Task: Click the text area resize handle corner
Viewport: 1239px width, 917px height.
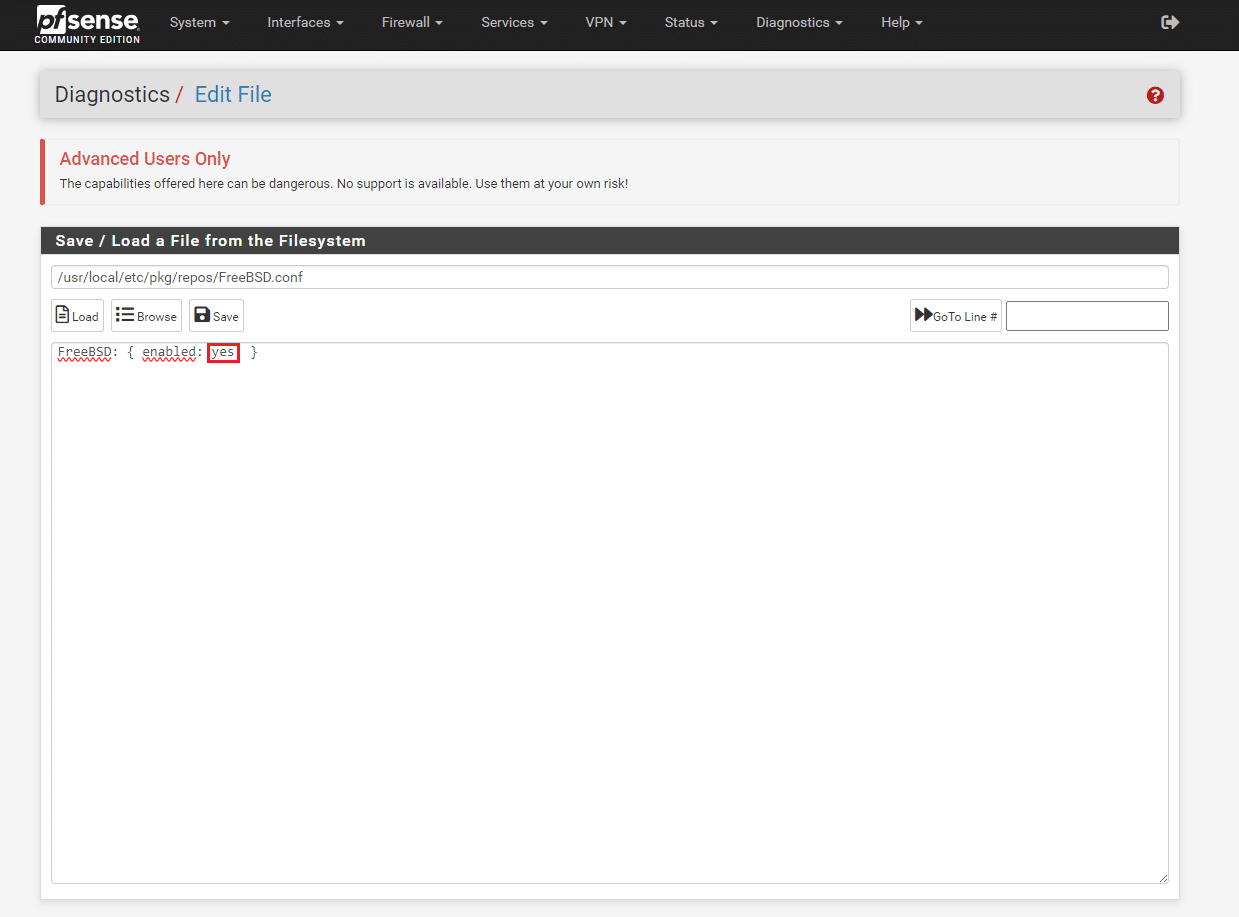Action: click(x=1162, y=877)
